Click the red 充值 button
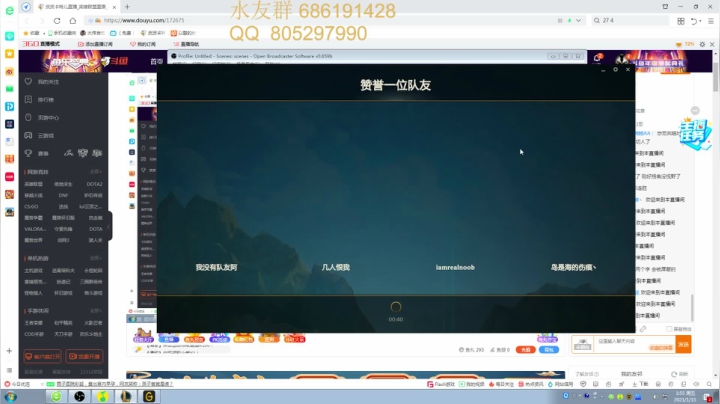 [525, 350]
